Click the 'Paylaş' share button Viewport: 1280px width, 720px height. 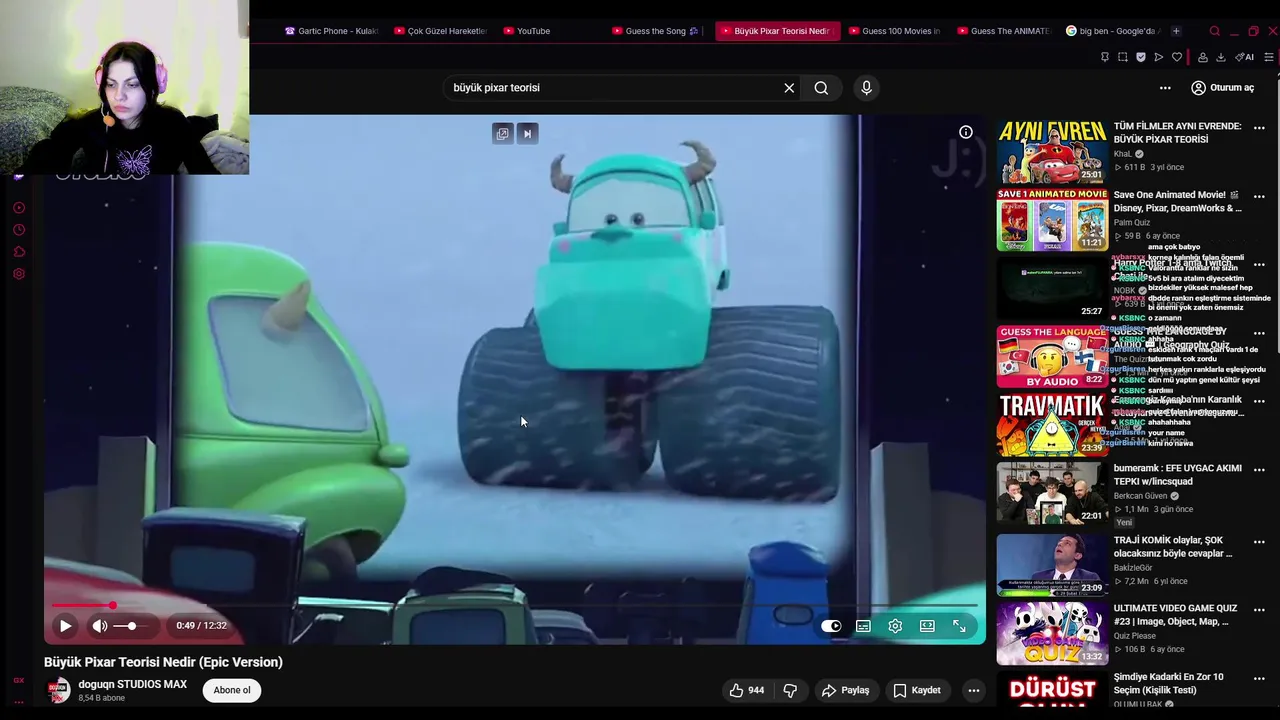[845, 690]
